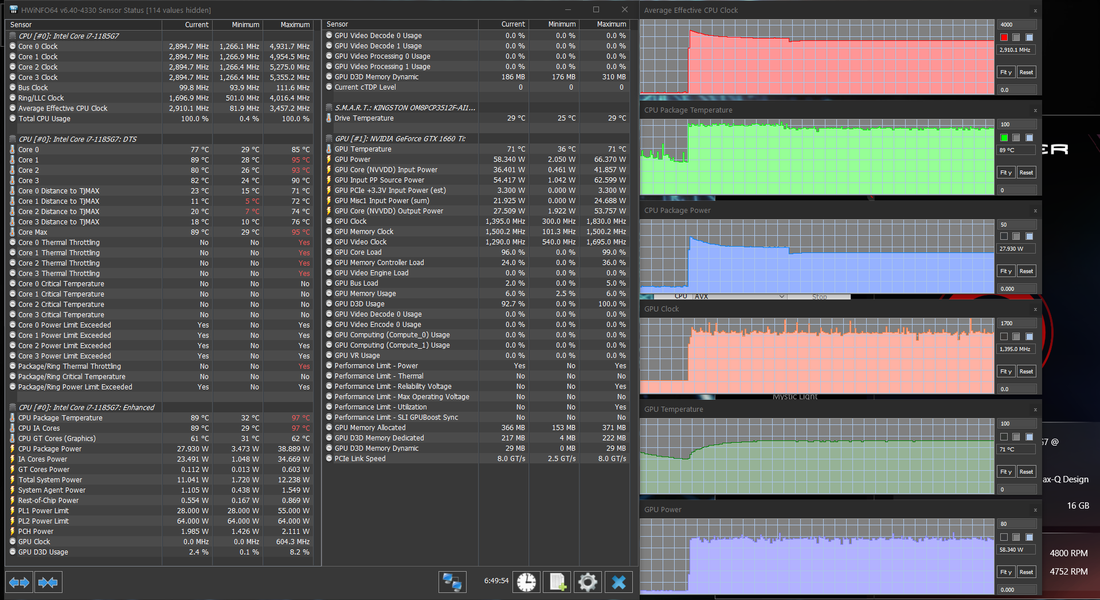Click the circle icon beside PCIe Link Speed

(329, 458)
